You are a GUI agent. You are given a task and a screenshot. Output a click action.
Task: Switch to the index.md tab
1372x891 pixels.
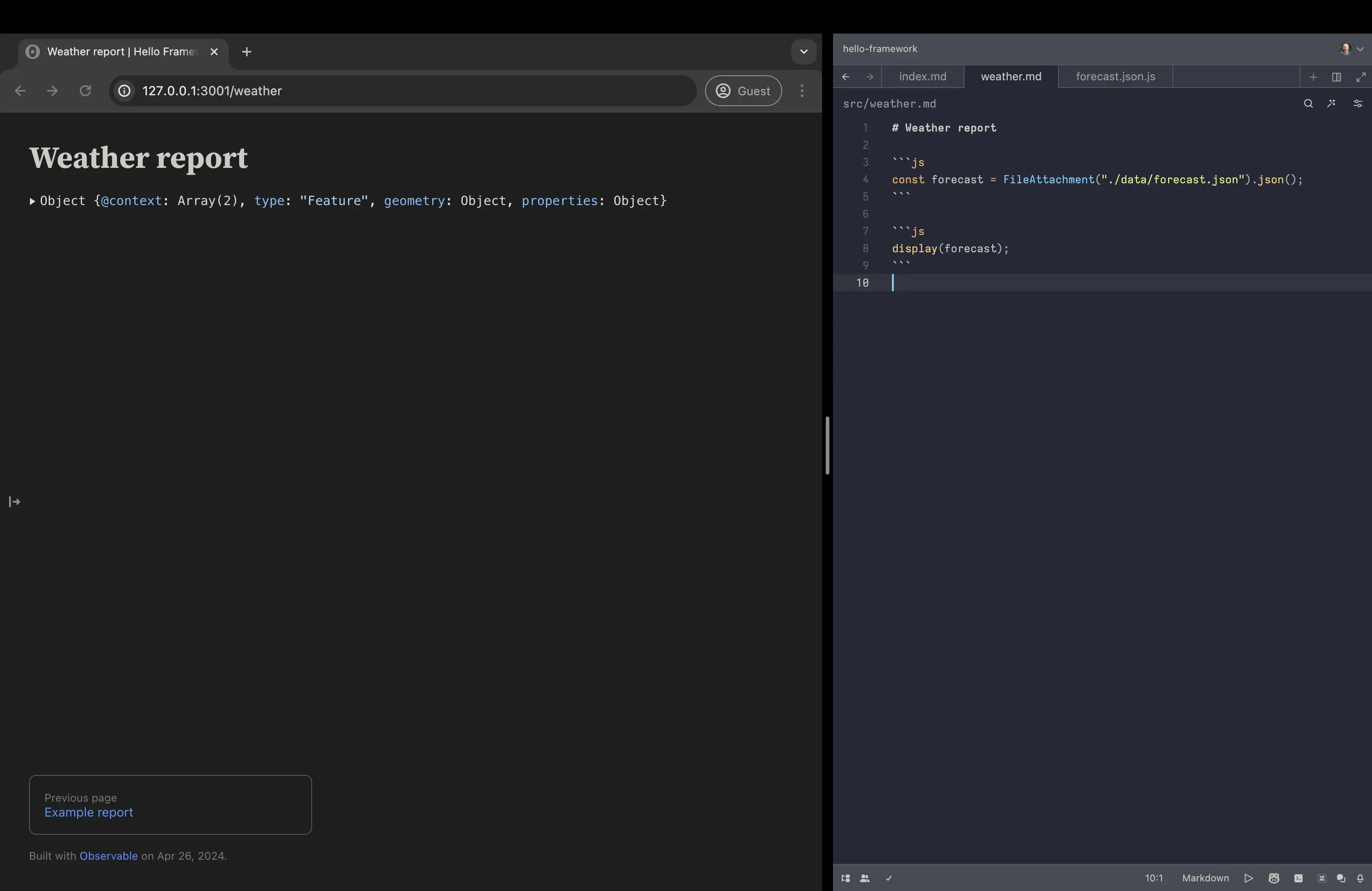pos(922,77)
